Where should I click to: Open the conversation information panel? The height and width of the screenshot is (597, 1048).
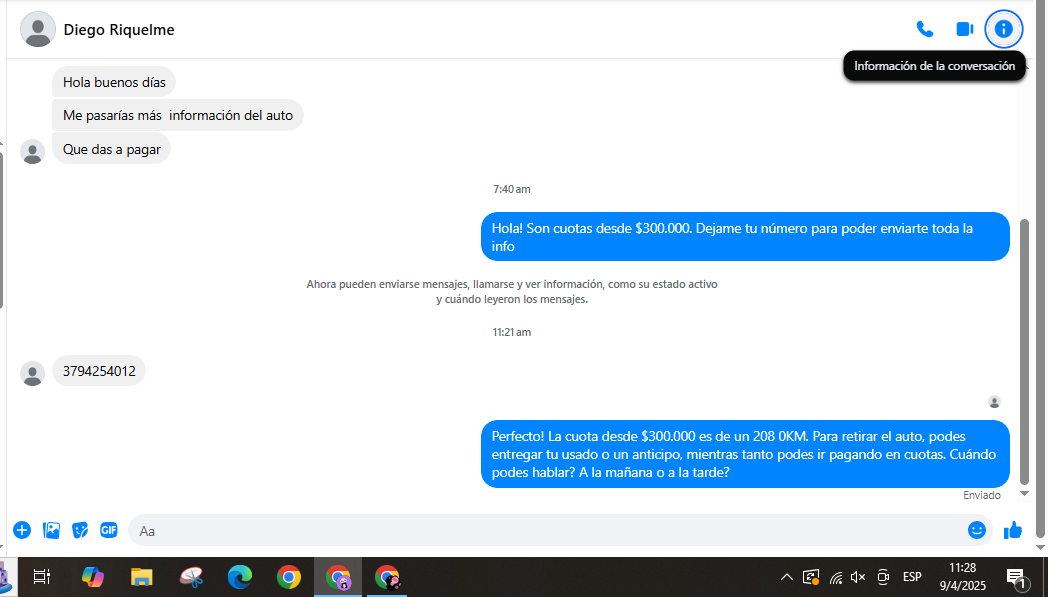pos(1003,29)
